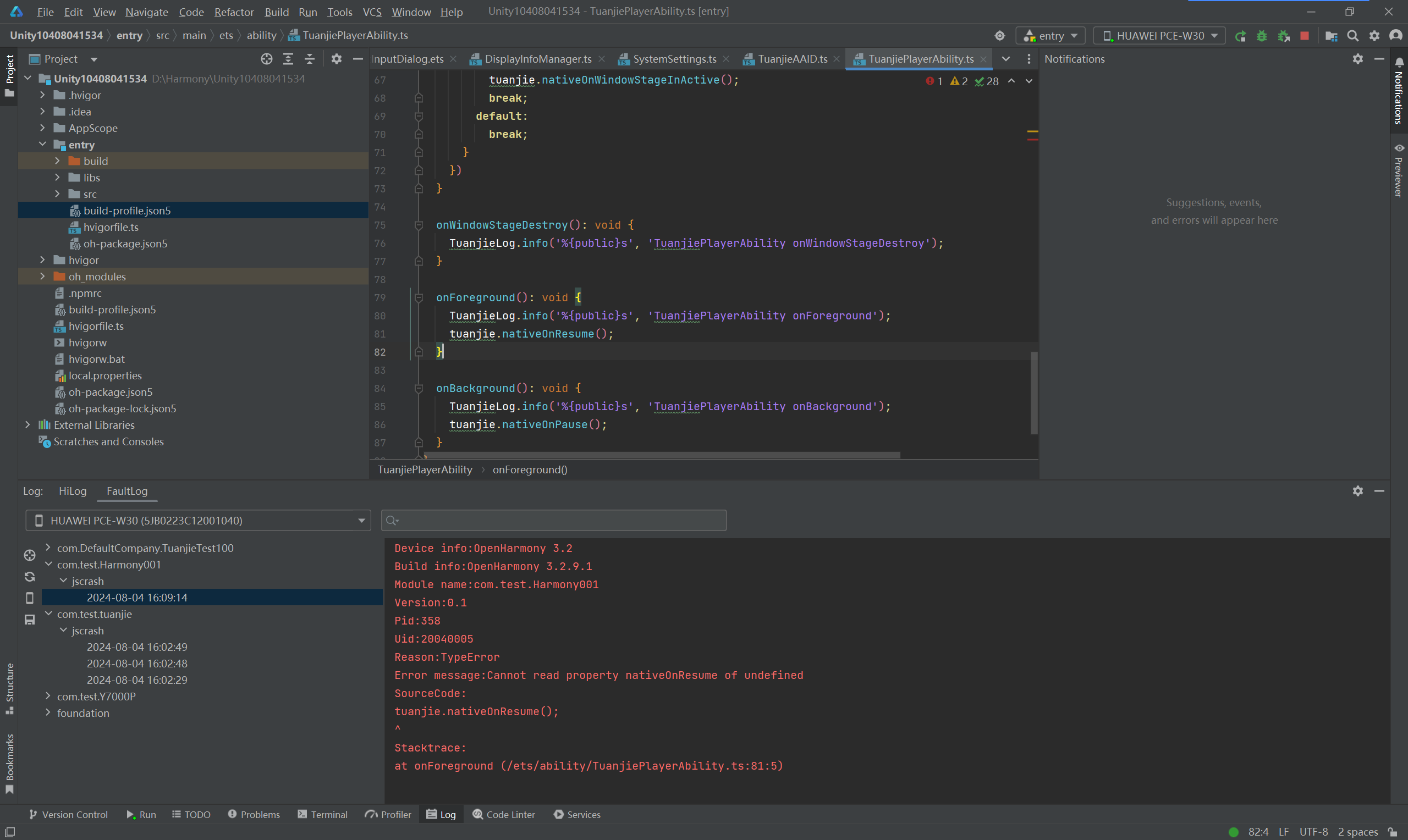Toggle the Bookmarks side tool window

click(x=9, y=764)
